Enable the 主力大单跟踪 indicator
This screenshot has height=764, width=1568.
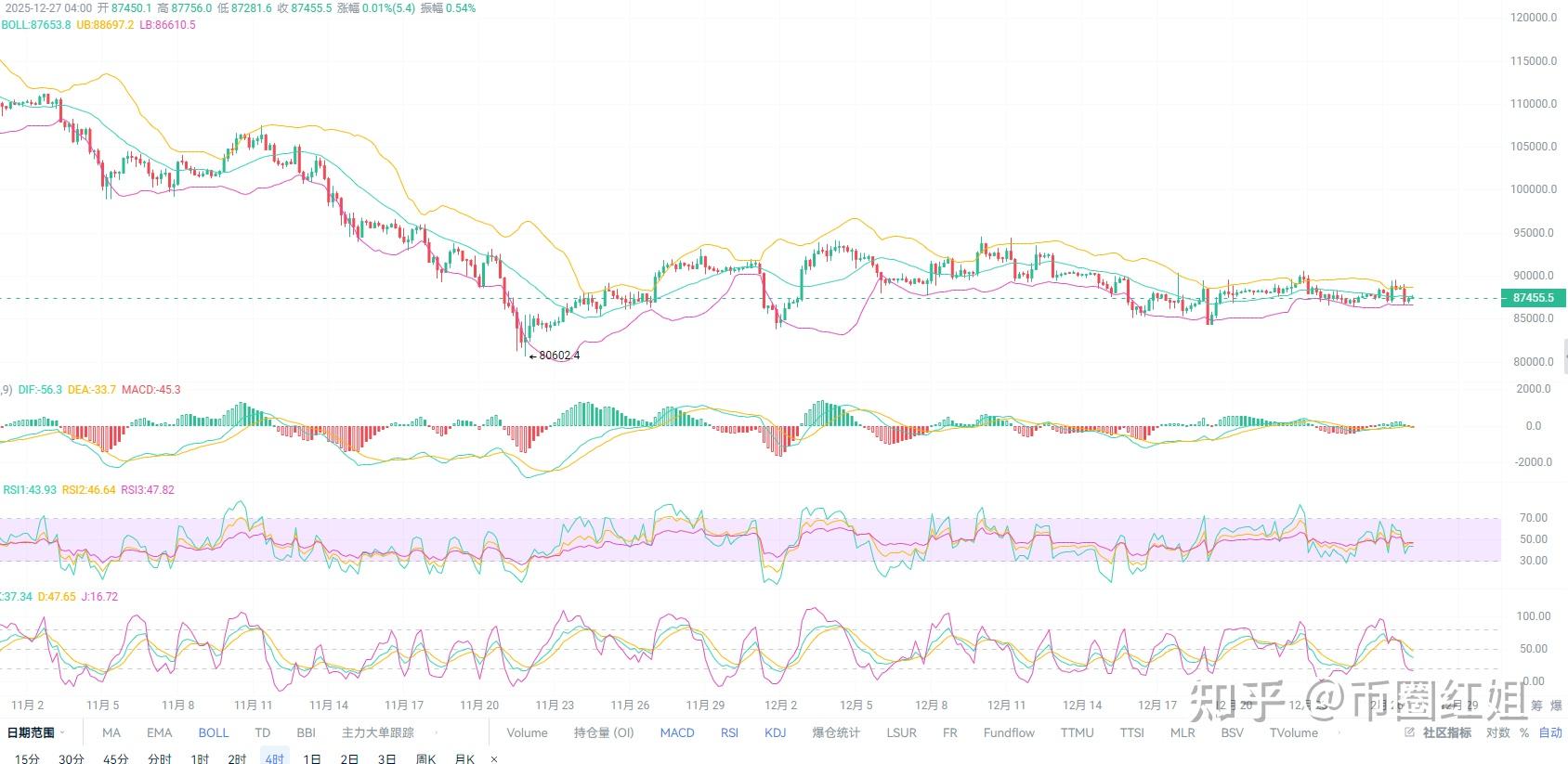pos(378,732)
